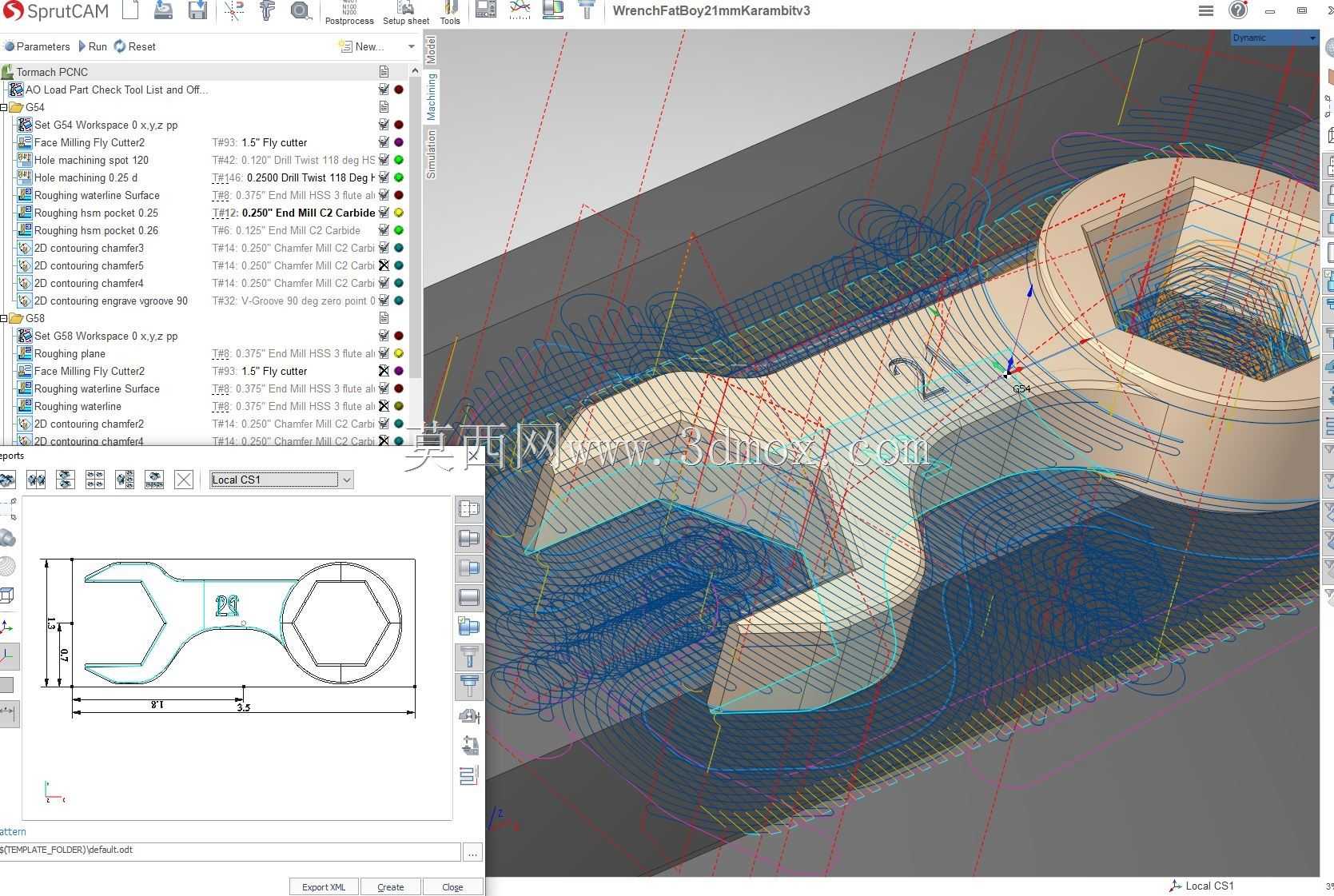Click the Export XML button

324,886
